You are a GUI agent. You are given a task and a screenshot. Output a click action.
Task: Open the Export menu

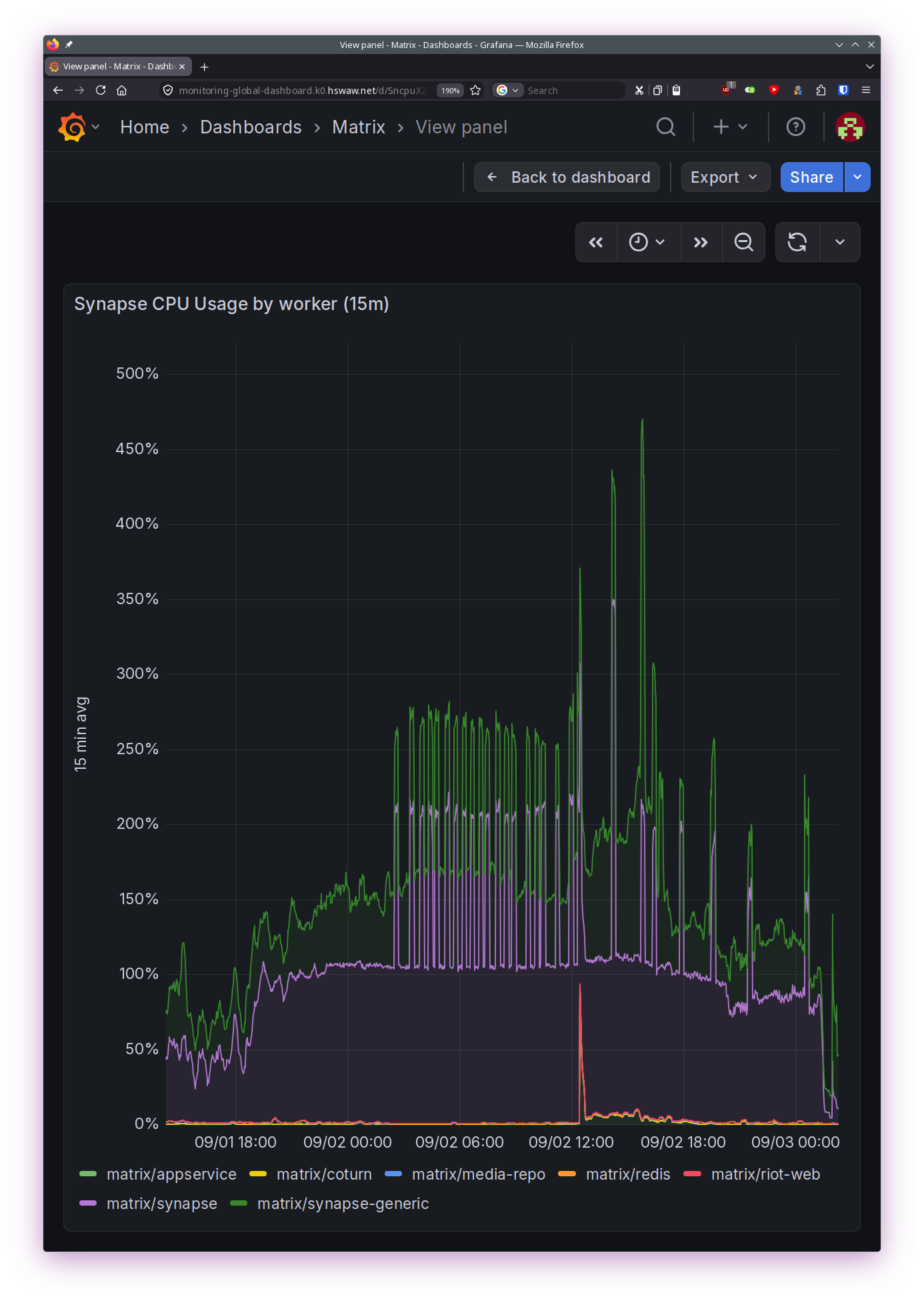pos(725,177)
